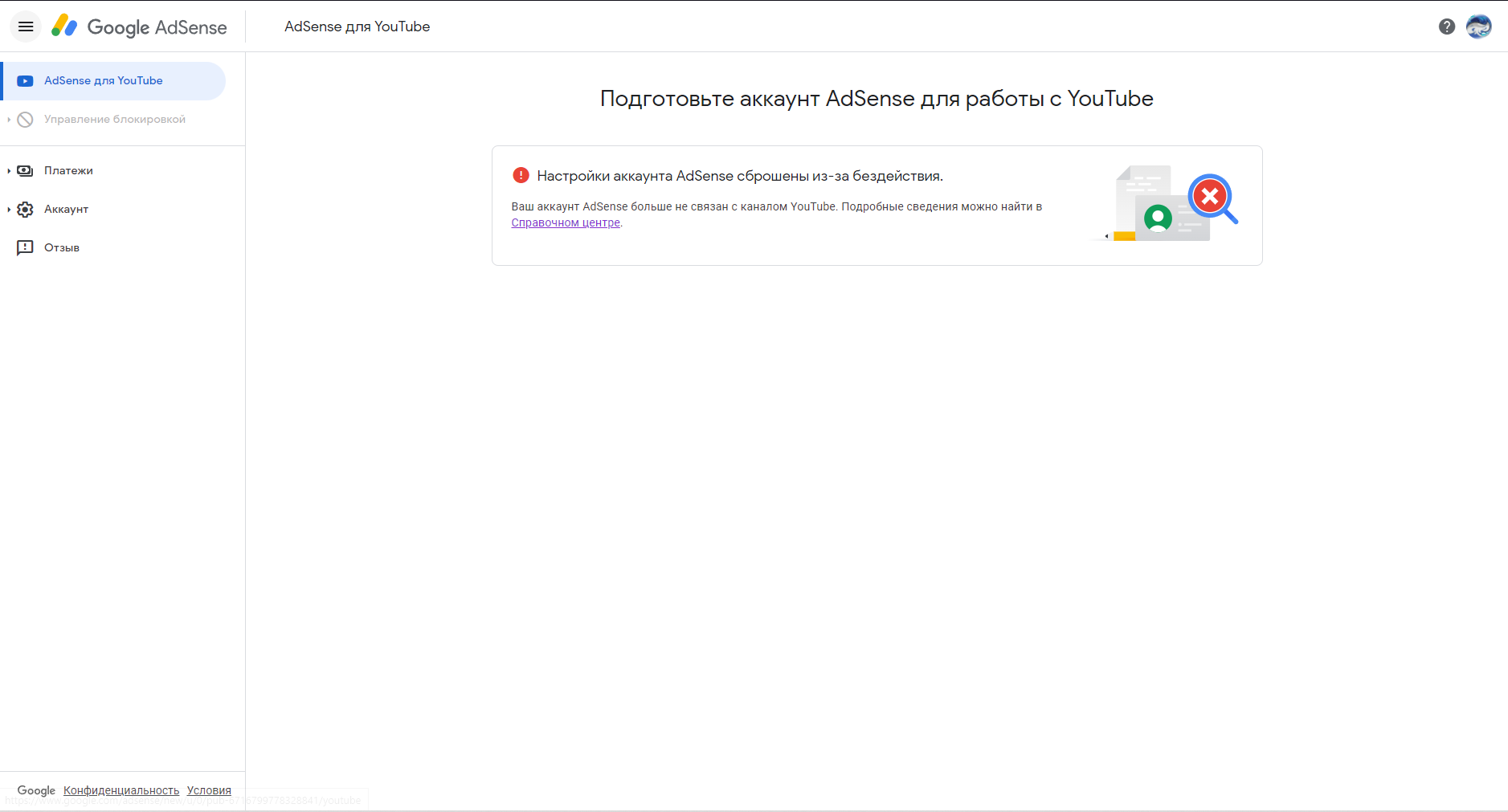1508x812 pixels.
Task: Expand the Управление блокировкой arrow
Action: 9,120
